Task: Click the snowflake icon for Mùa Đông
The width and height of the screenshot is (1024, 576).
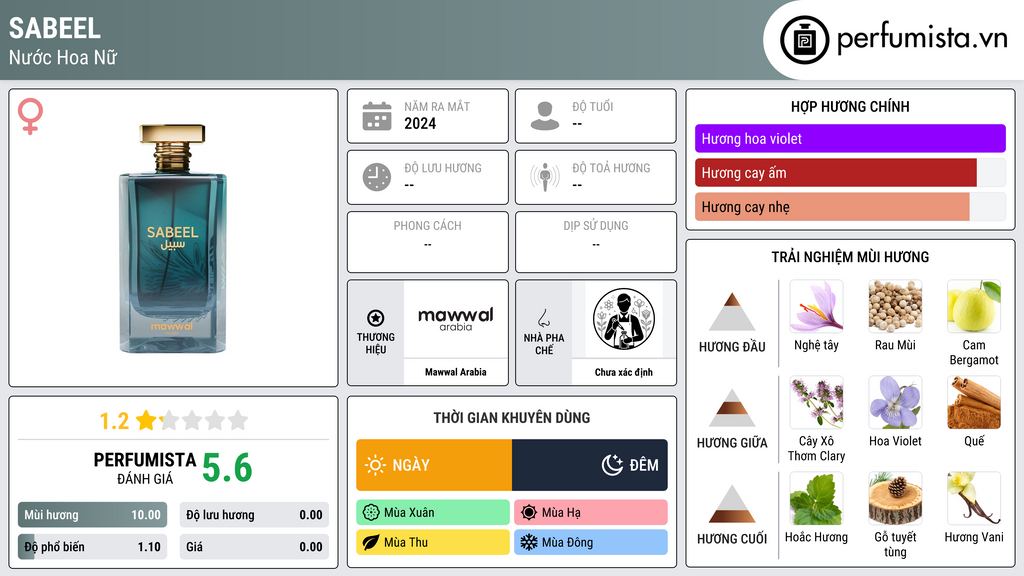Action: click(x=529, y=542)
